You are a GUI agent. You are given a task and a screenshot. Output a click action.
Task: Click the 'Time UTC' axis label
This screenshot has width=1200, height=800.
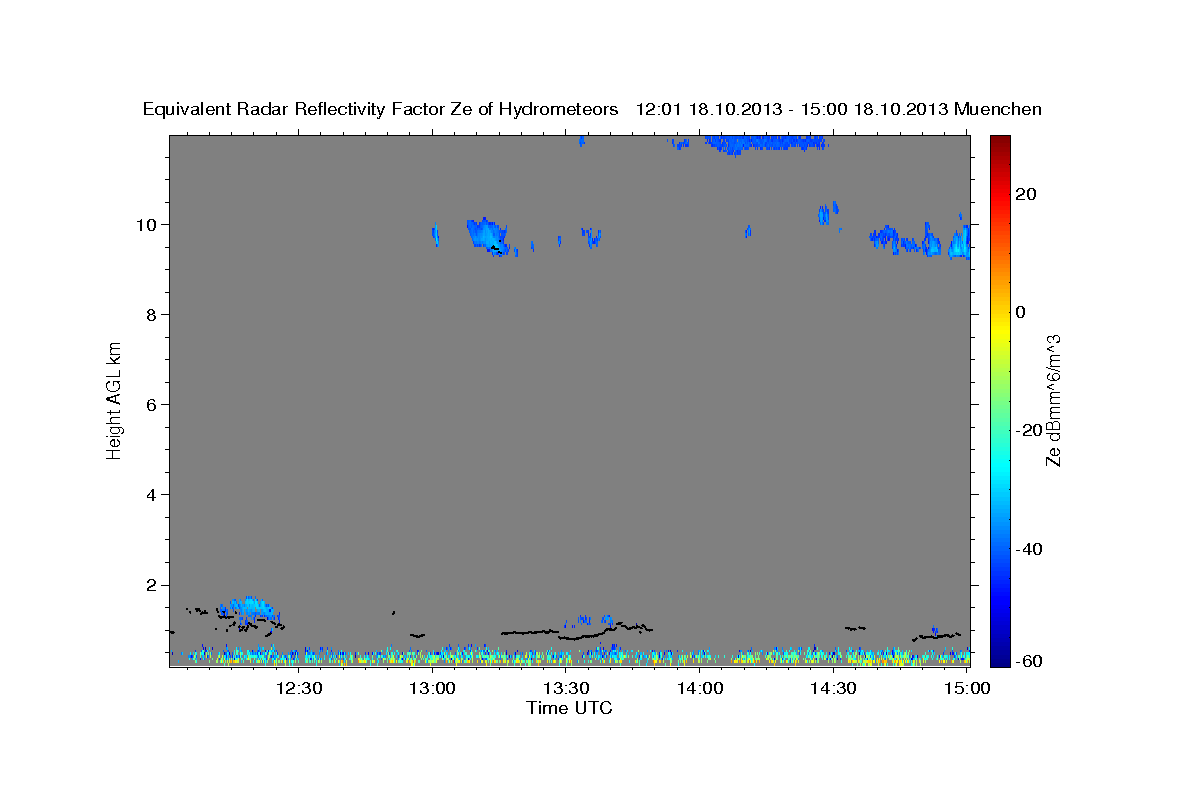click(x=569, y=708)
